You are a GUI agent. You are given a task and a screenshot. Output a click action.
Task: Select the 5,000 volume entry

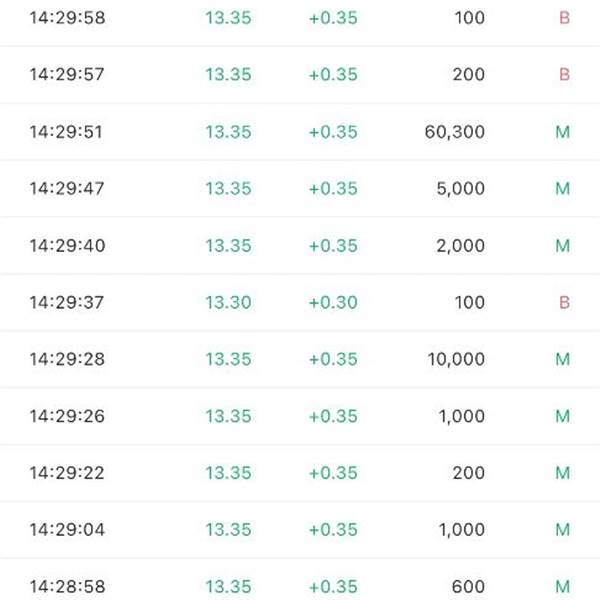460,189
